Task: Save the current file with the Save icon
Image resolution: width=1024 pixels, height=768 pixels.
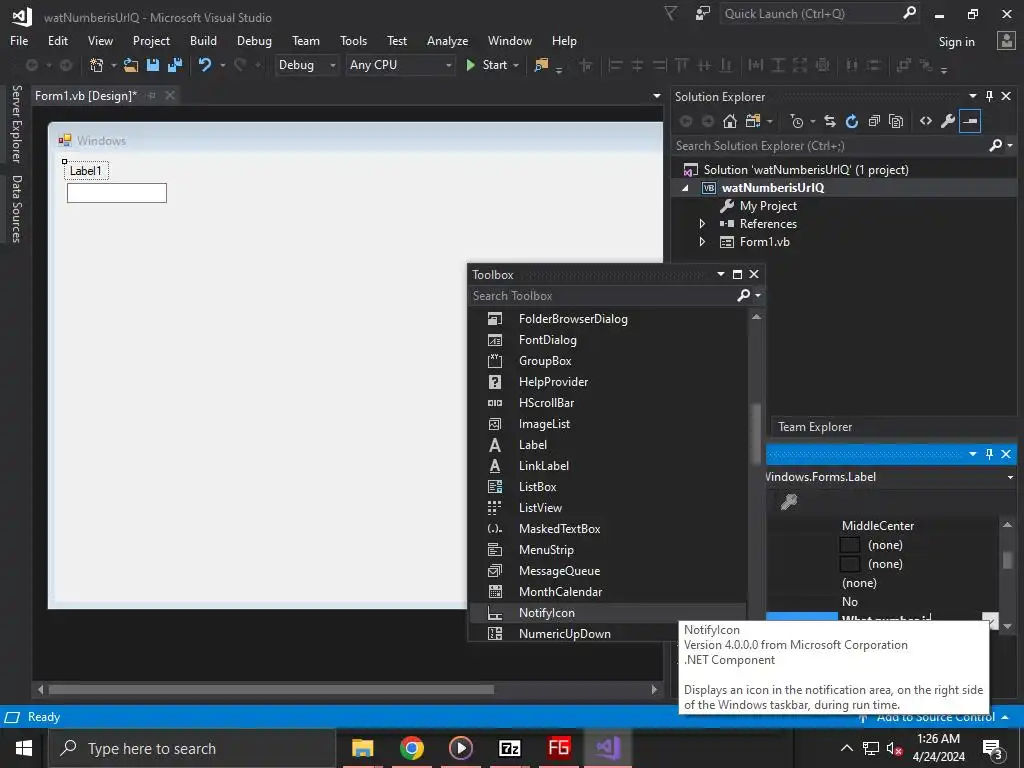Action: 153,65
